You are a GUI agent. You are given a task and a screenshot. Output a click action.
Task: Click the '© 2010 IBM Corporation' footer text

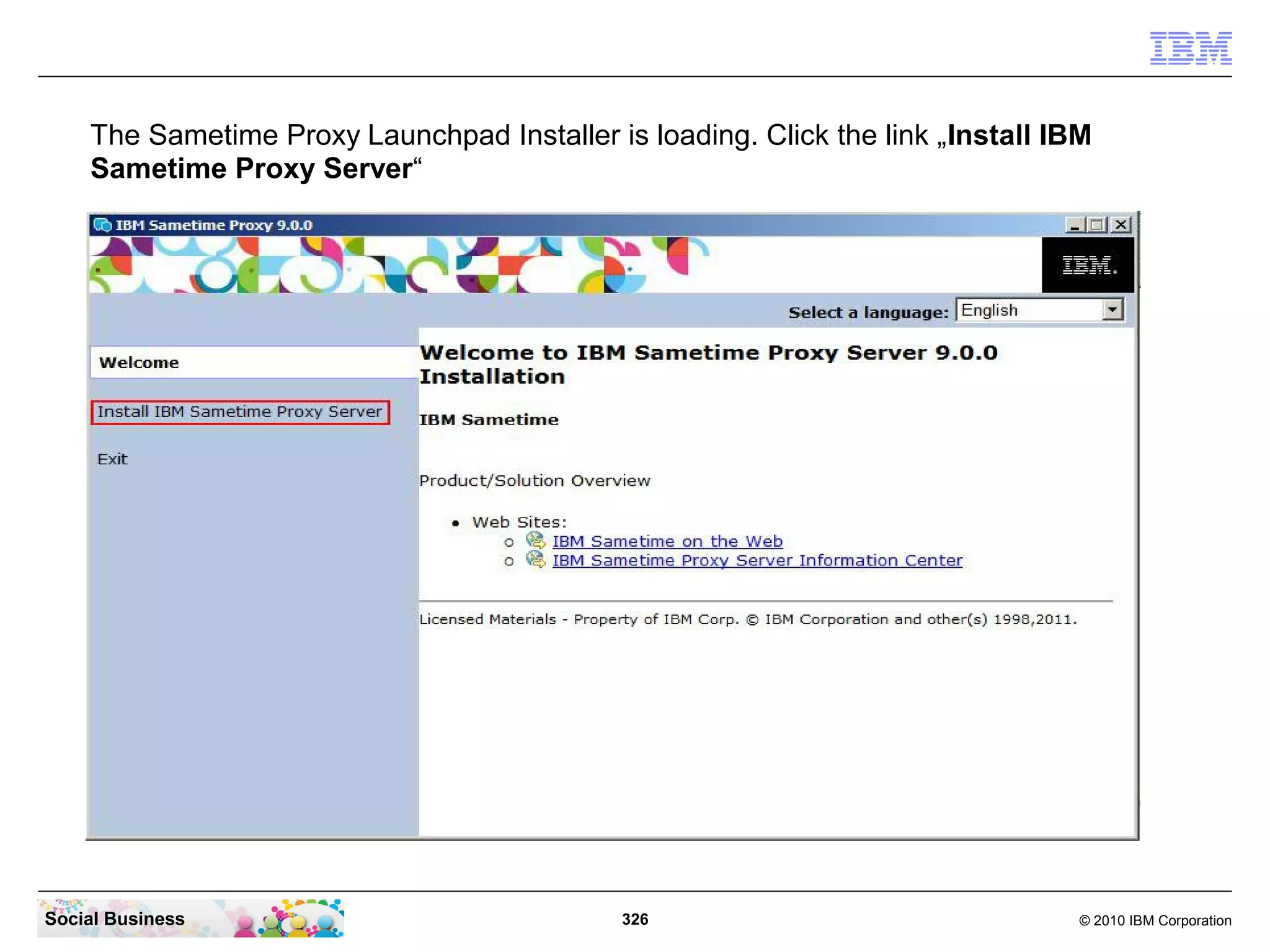pos(1155,920)
